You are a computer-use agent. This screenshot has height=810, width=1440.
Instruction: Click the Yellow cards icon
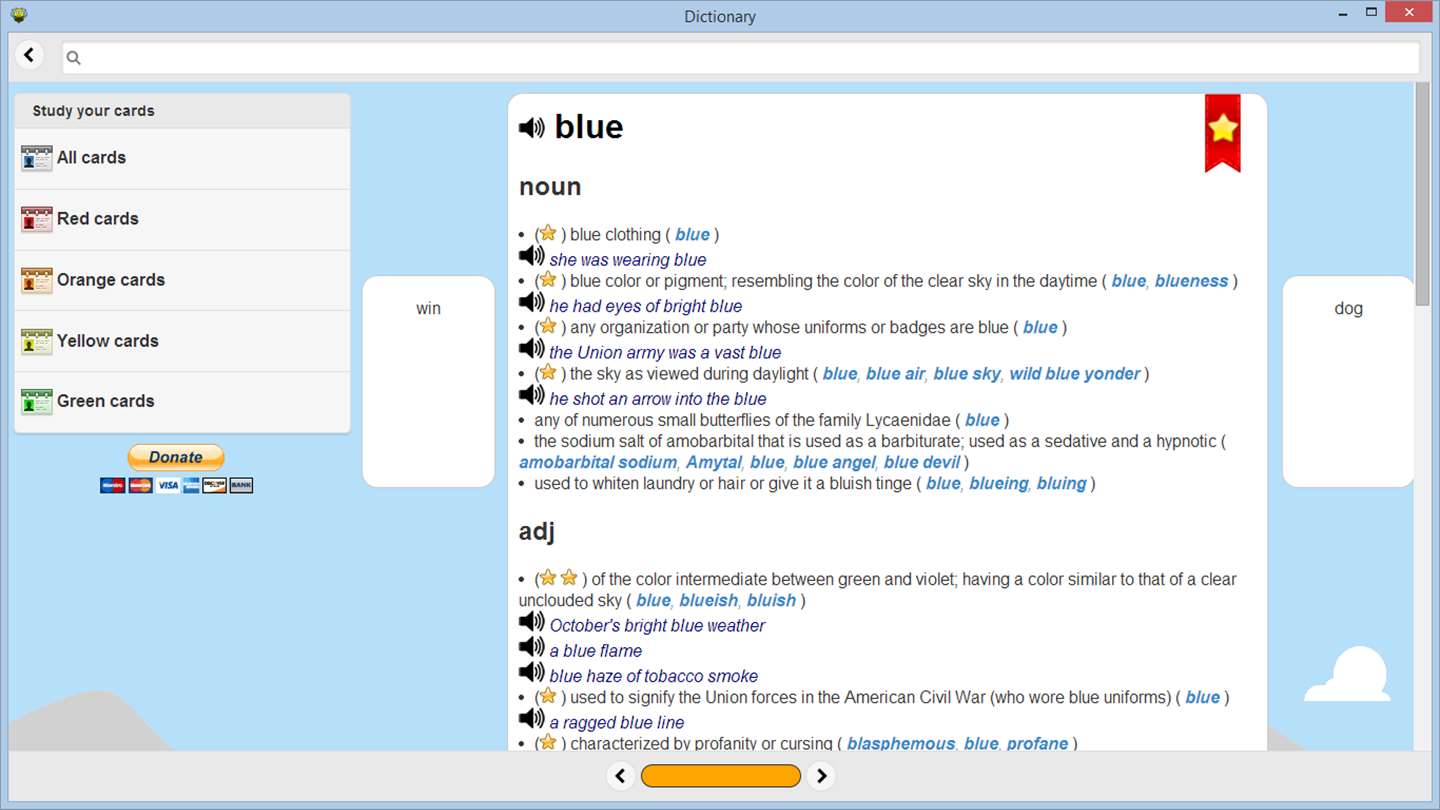(x=36, y=341)
